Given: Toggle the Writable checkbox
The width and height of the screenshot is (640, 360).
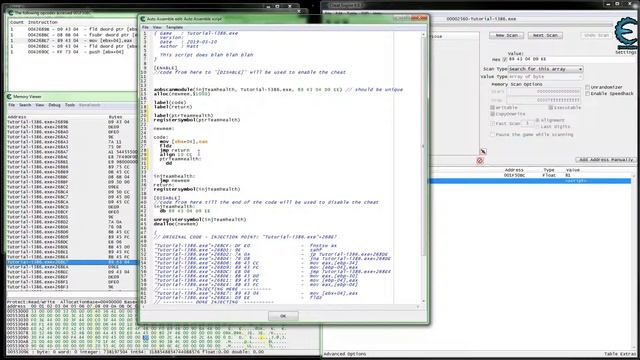Looking at the screenshot, I should (493, 108).
